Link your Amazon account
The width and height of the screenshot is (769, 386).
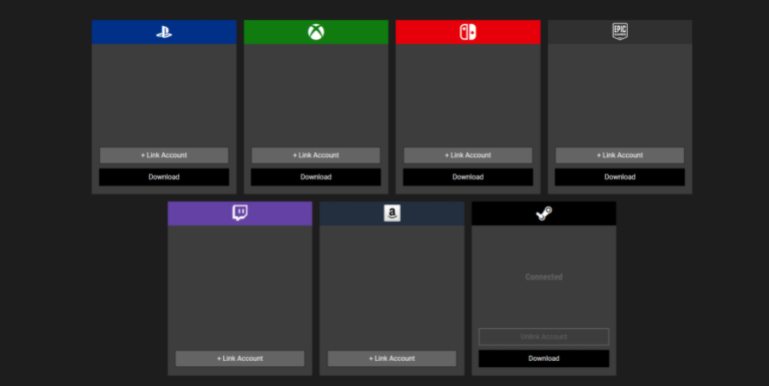click(392, 359)
